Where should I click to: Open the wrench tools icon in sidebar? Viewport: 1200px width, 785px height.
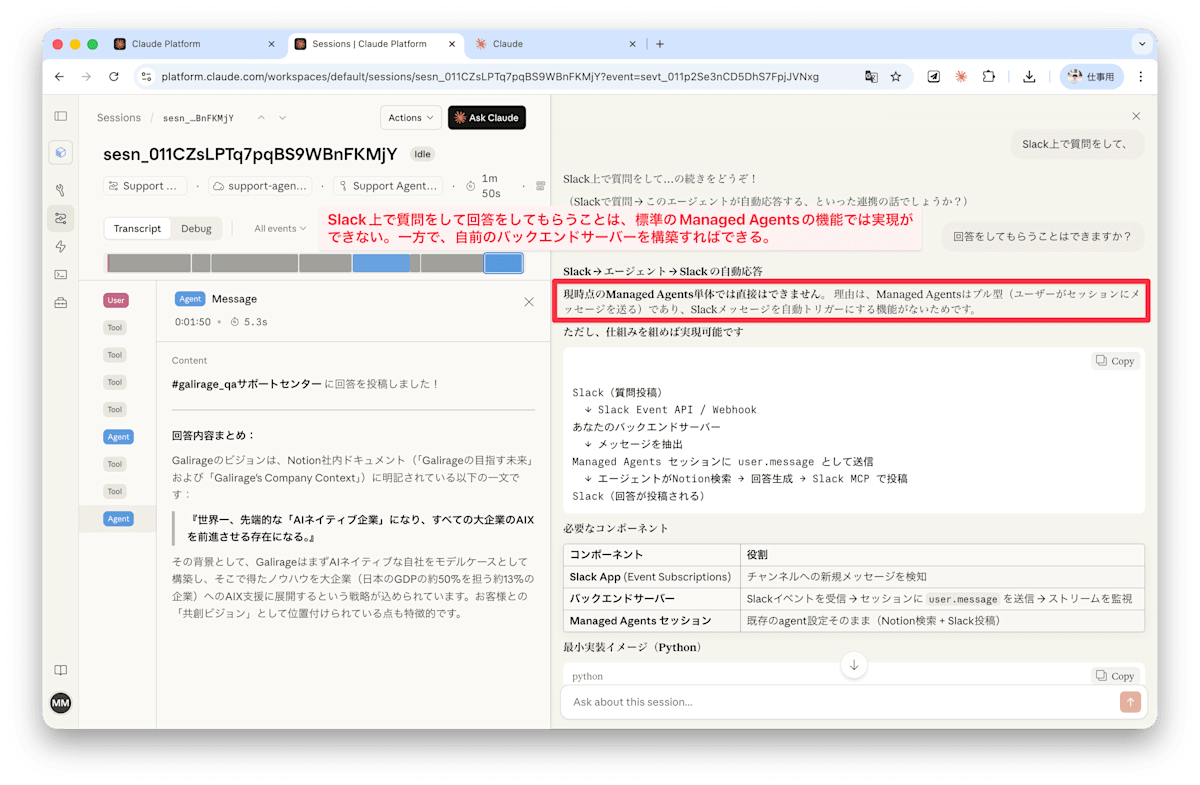pos(61,190)
